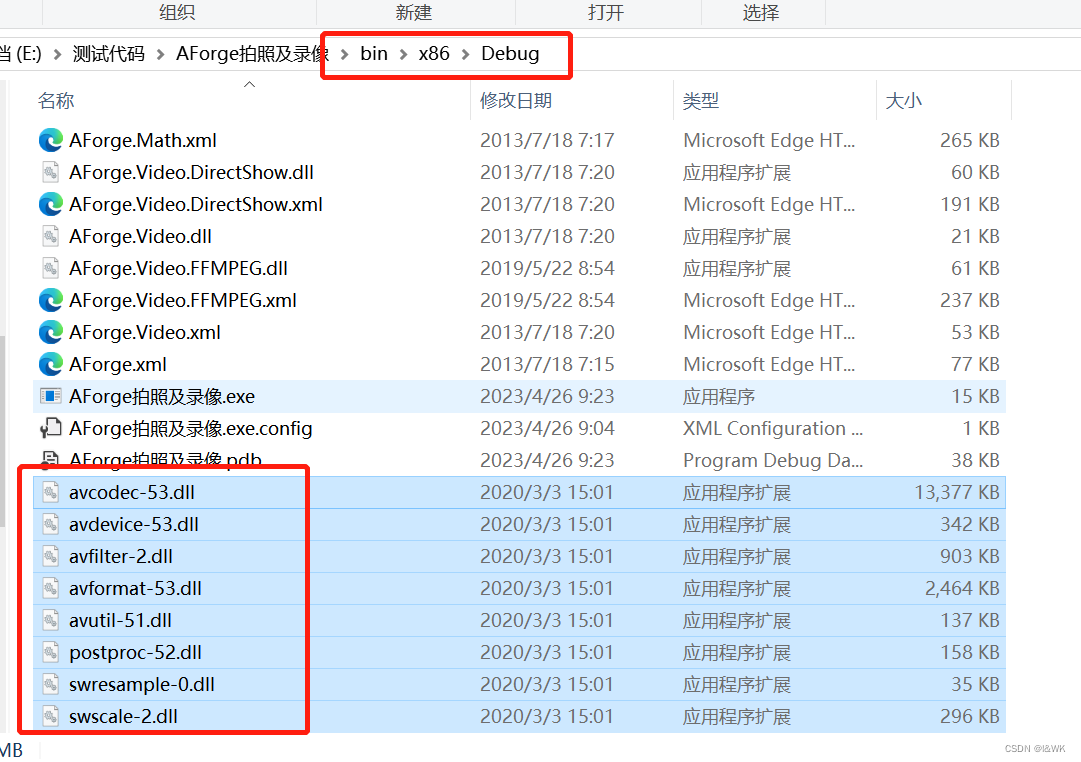Click the AForge.Video.FFMPEG.xml Edge icon
Image resolution: width=1081 pixels, height=762 pixels.
tap(50, 300)
